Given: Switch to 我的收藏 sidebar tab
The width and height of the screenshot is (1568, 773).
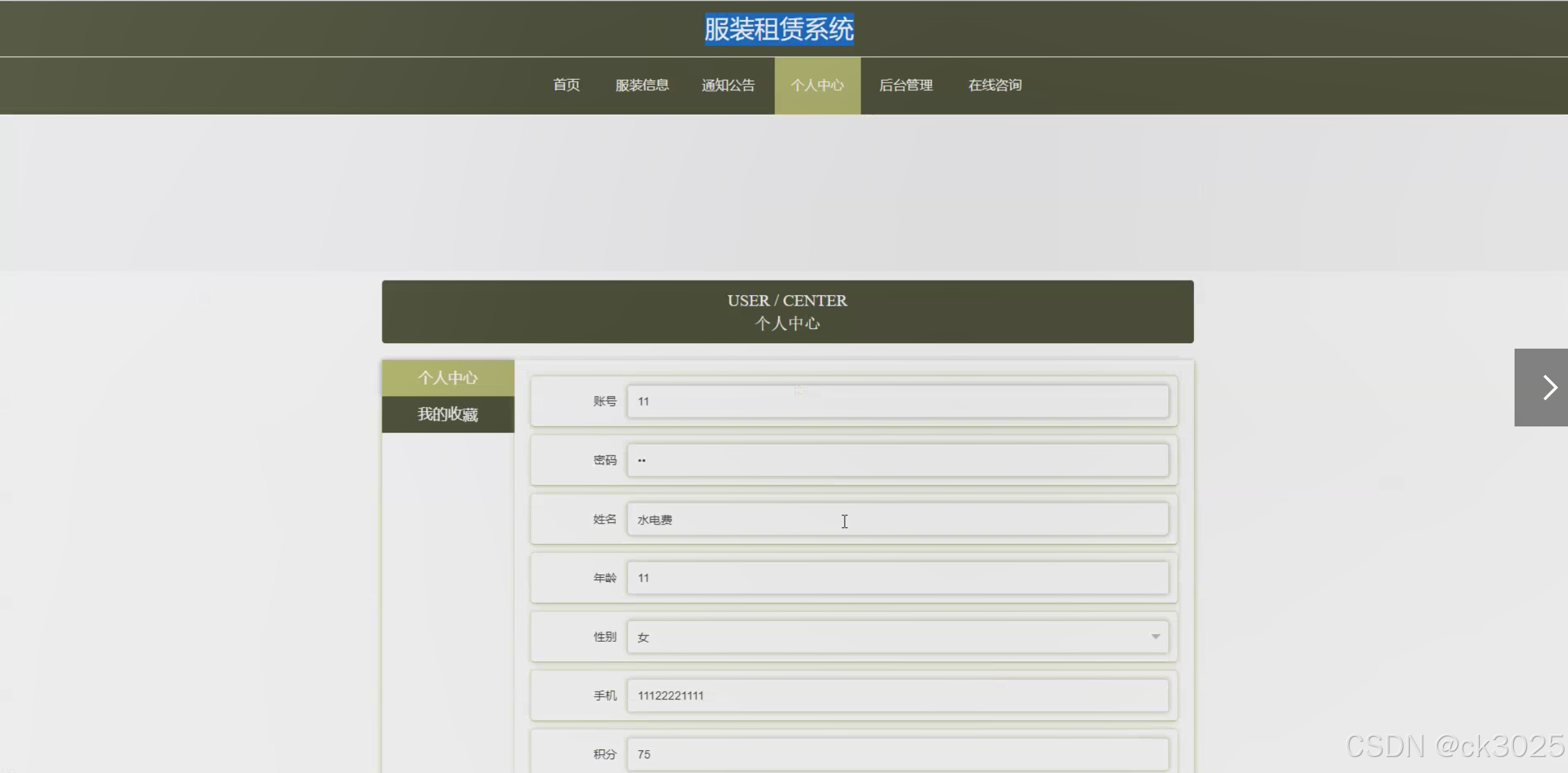Looking at the screenshot, I should [448, 415].
